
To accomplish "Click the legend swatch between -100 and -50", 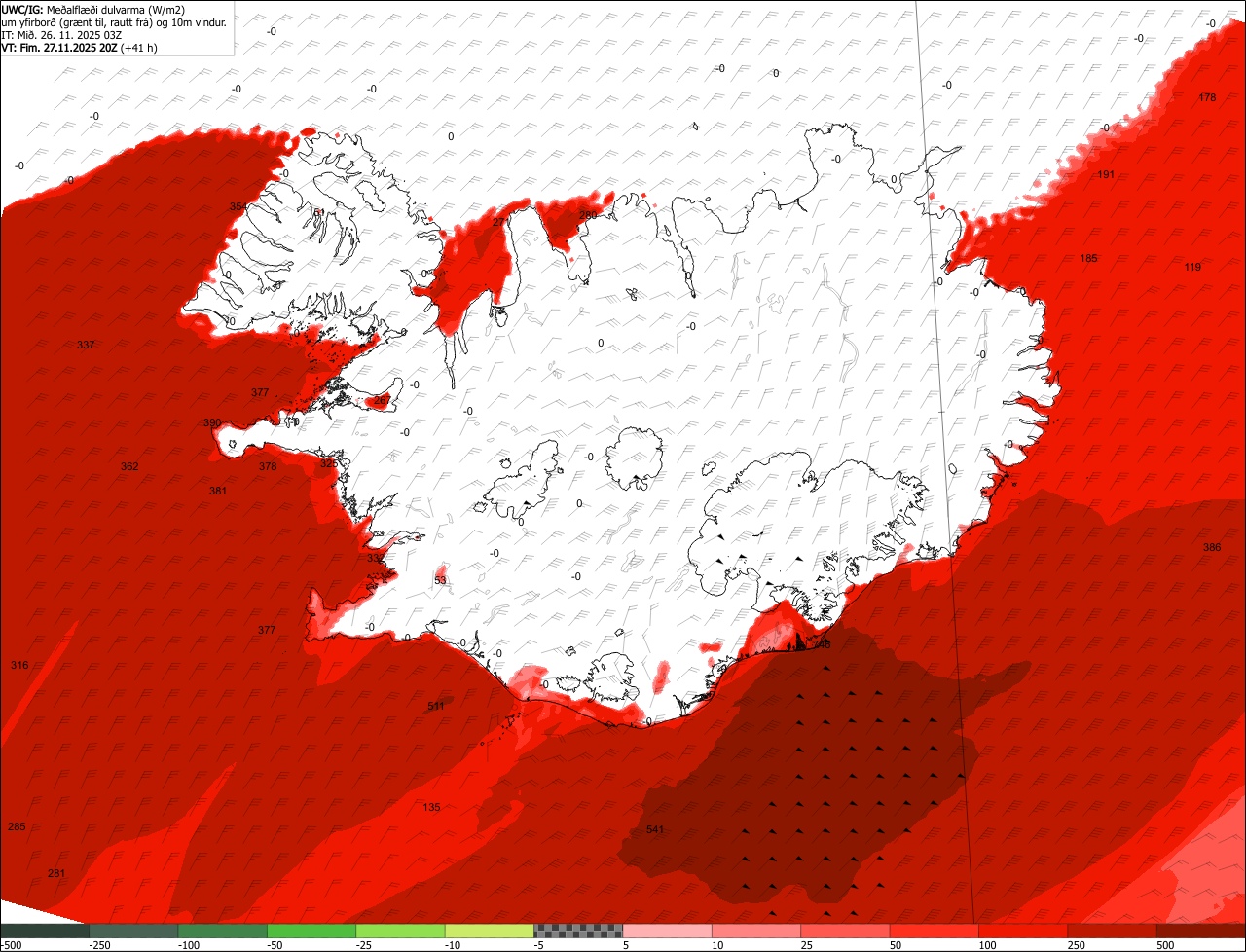I will (x=223, y=931).
